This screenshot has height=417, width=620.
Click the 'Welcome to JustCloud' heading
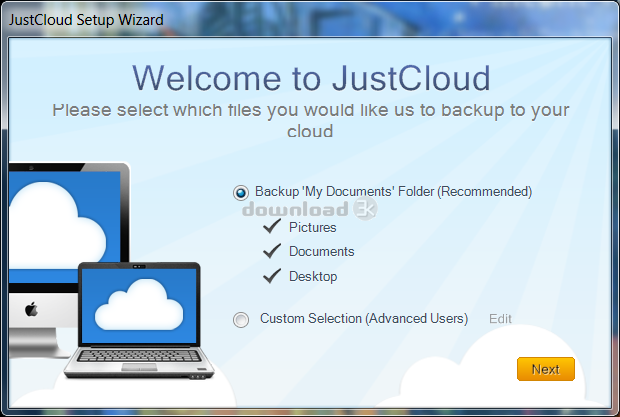point(311,78)
